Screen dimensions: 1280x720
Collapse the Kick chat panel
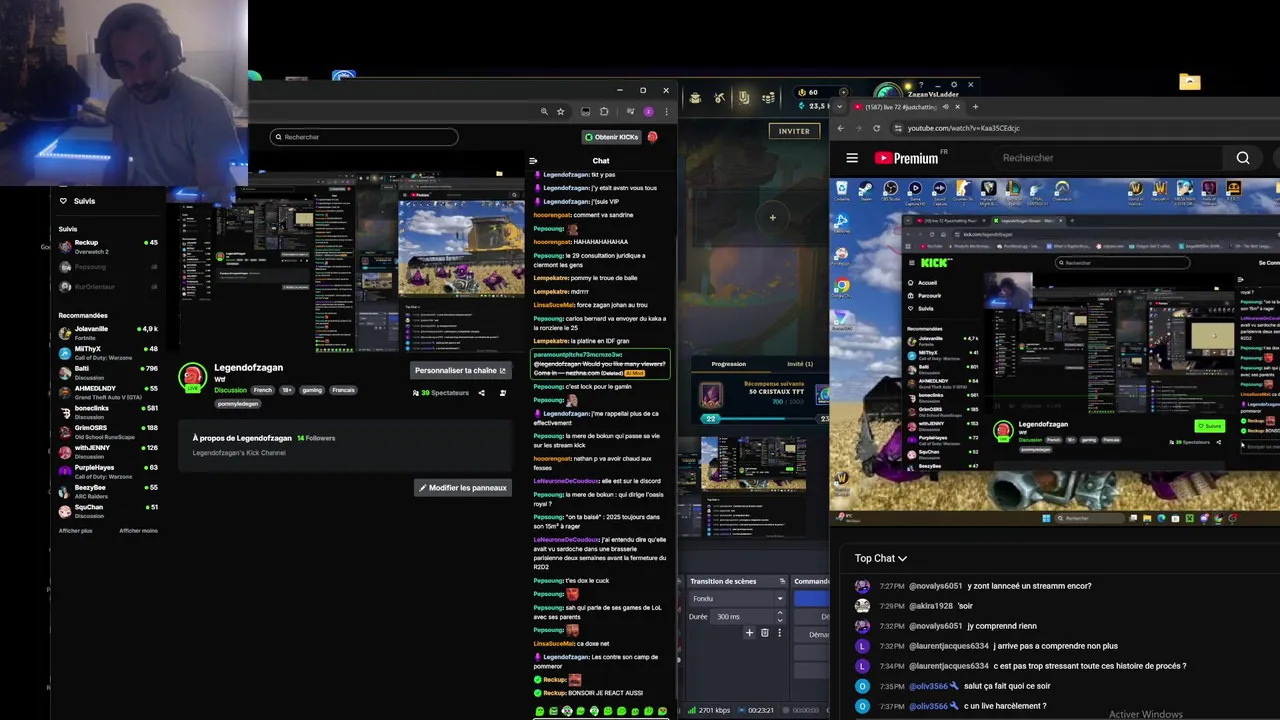pos(533,161)
